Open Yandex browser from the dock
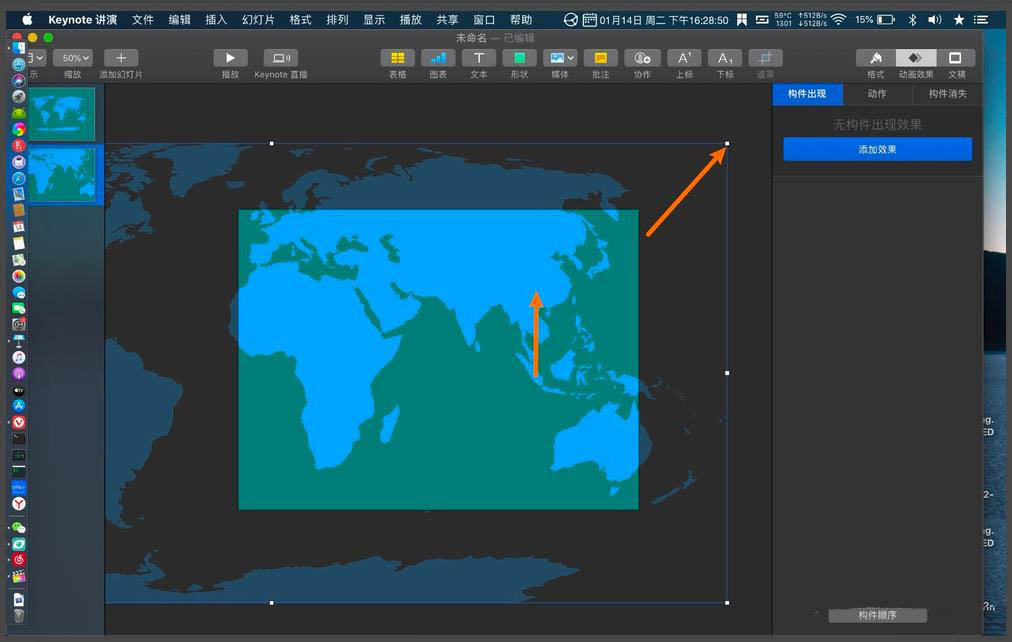The height and width of the screenshot is (642, 1012). pyautogui.click(x=19, y=504)
